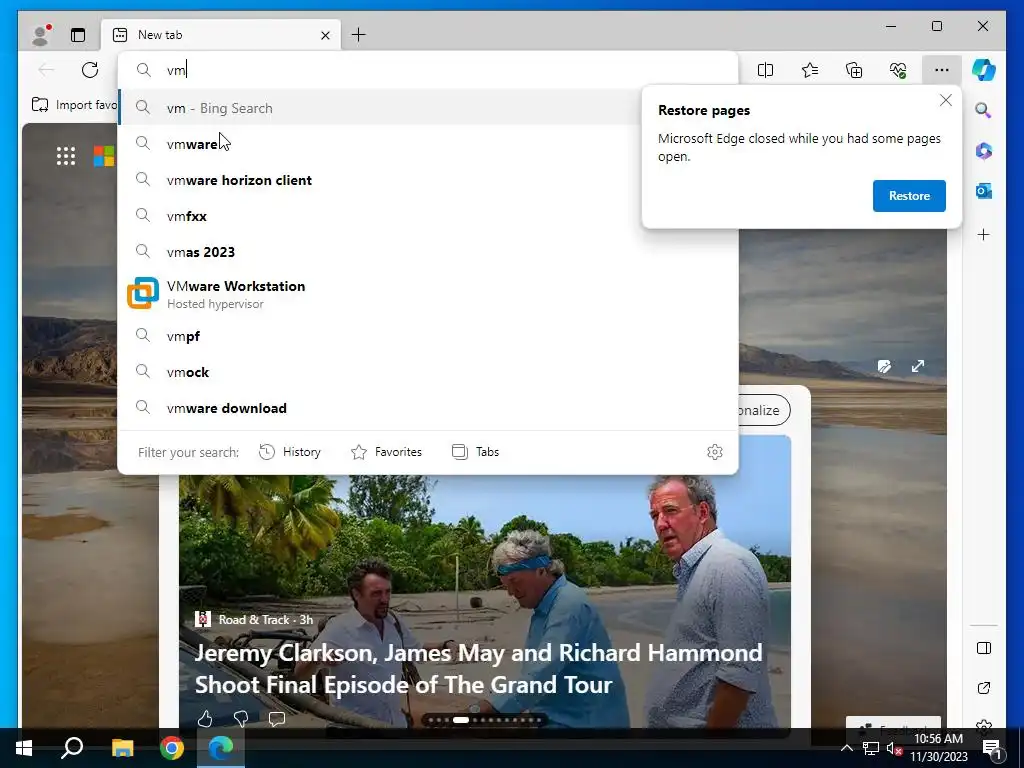This screenshot has height=768, width=1024.
Task: Click the Restore button
Action: [x=909, y=196]
